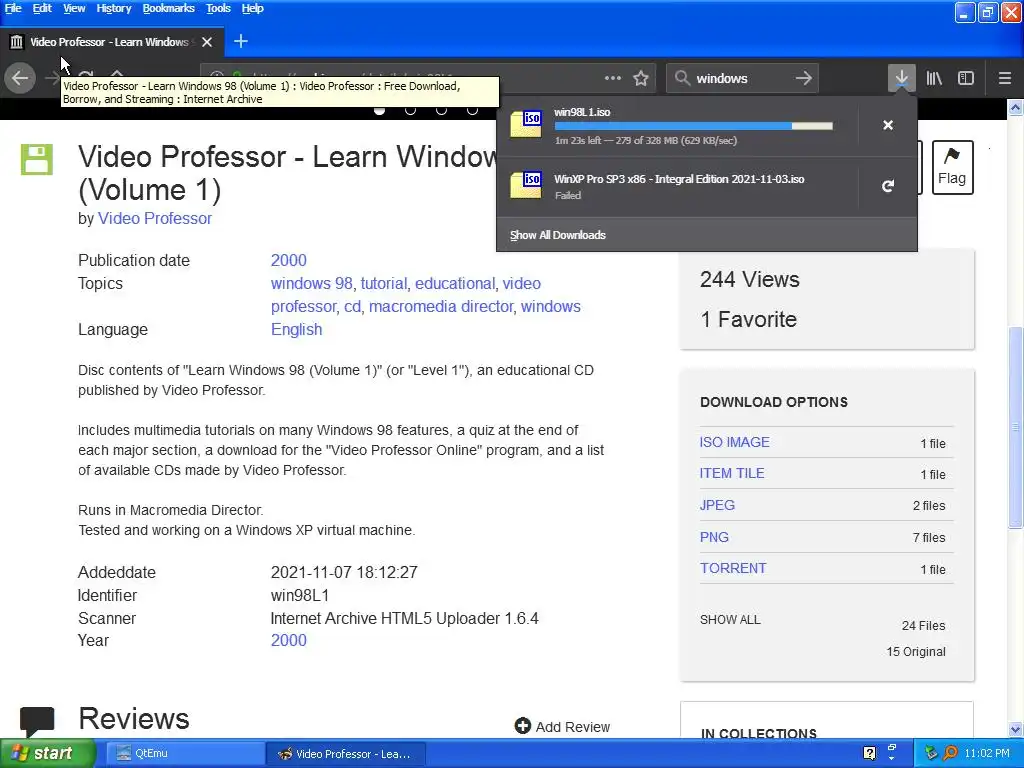Open the Help menu
This screenshot has height=768, width=1024.
tap(252, 8)
